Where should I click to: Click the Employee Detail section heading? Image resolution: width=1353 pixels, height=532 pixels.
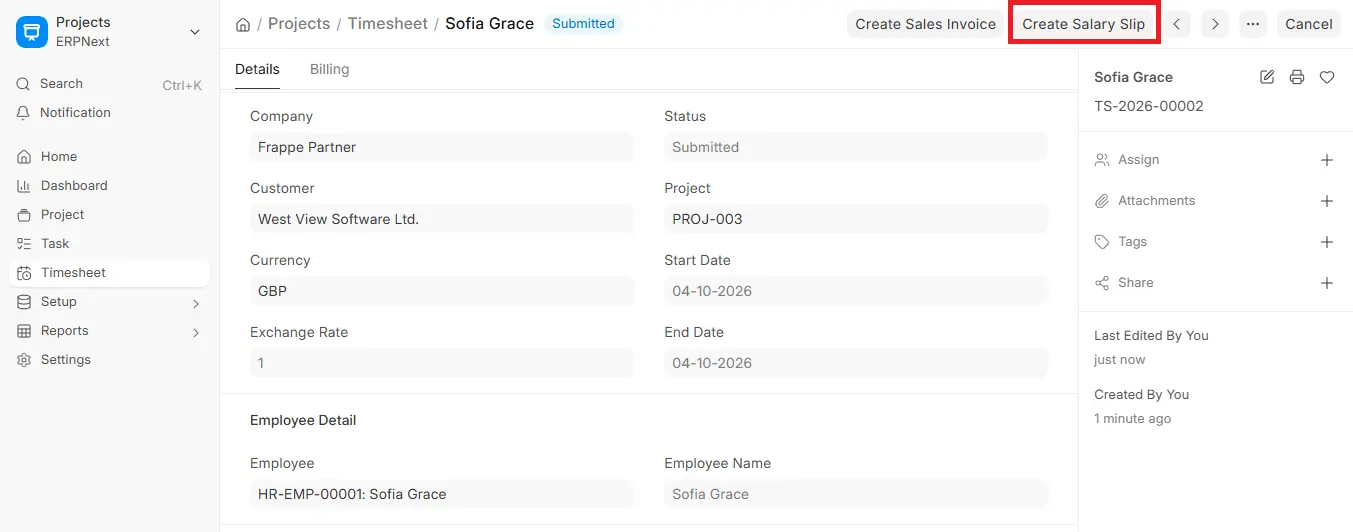click(x=303, y=420)
